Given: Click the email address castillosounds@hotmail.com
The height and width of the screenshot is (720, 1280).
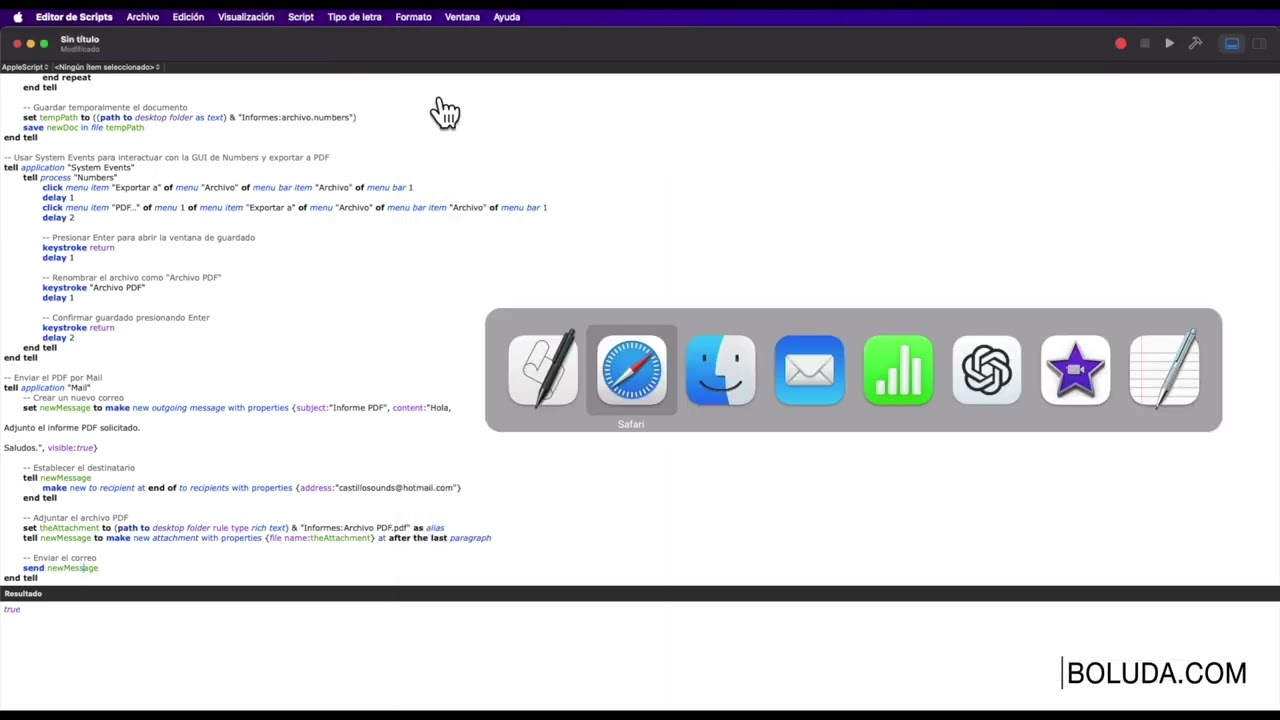Looking at the screenshot, I should point(398,488).
